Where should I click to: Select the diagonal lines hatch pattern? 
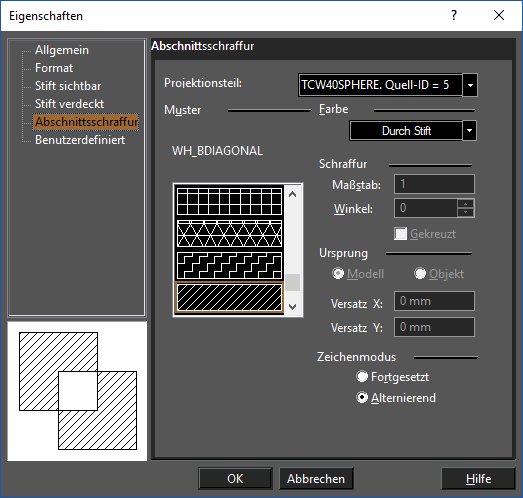[x=229, y=298]
